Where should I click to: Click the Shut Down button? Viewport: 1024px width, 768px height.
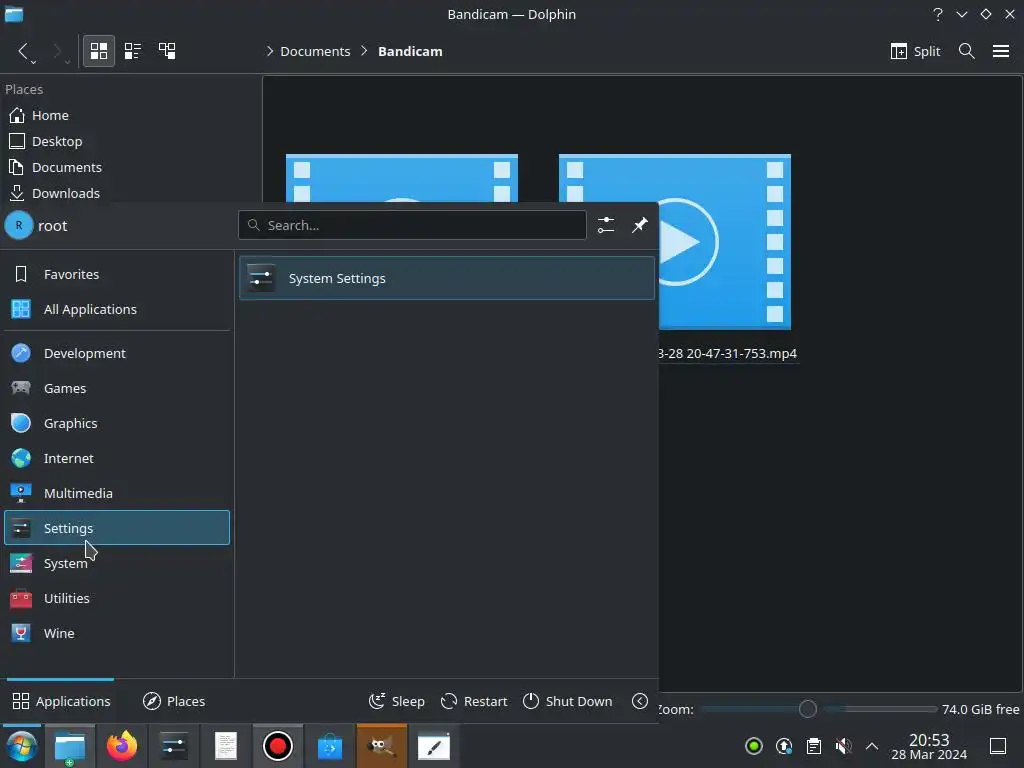[x=568, y=701]
